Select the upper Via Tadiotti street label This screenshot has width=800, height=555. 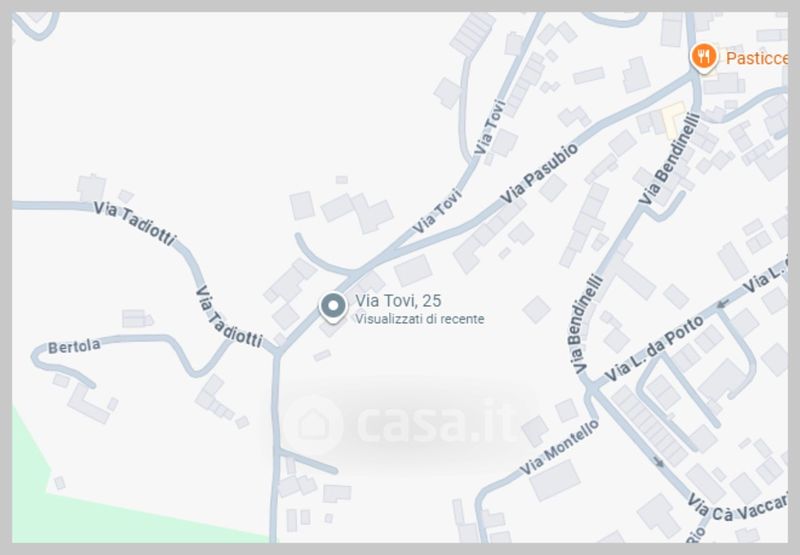[x=135, y=223]
